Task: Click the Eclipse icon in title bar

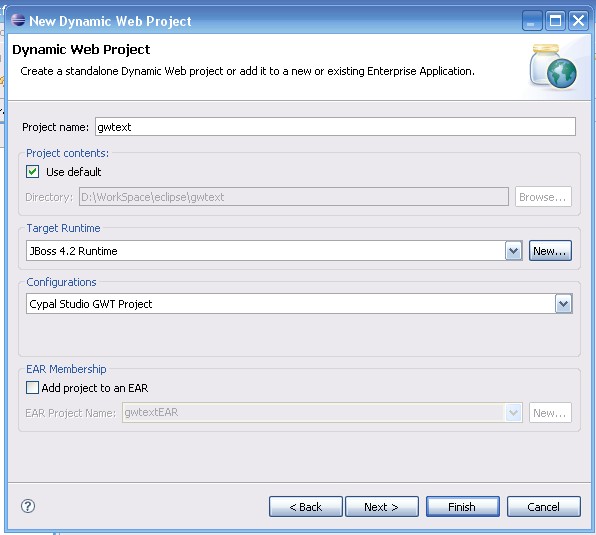Action: pyautogui.click(x=18, y=20)
